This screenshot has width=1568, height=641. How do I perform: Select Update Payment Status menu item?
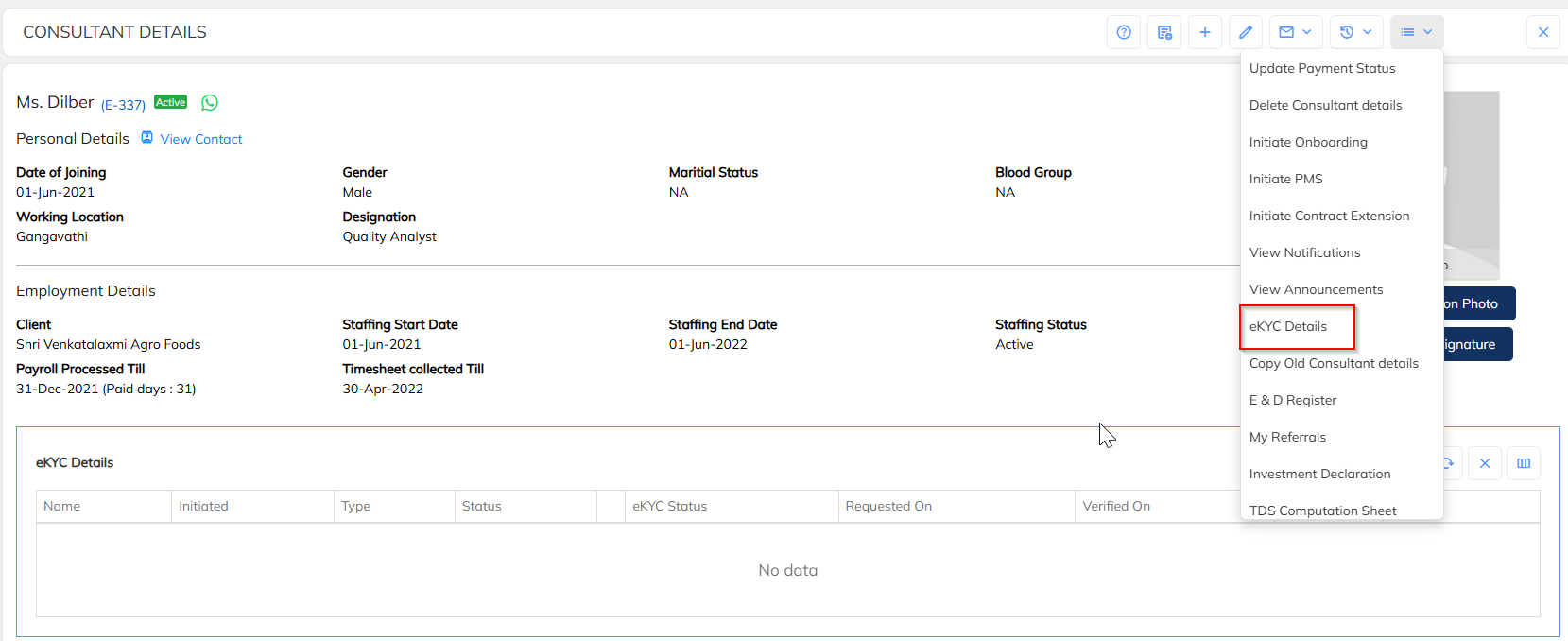tap(1322, 68)
